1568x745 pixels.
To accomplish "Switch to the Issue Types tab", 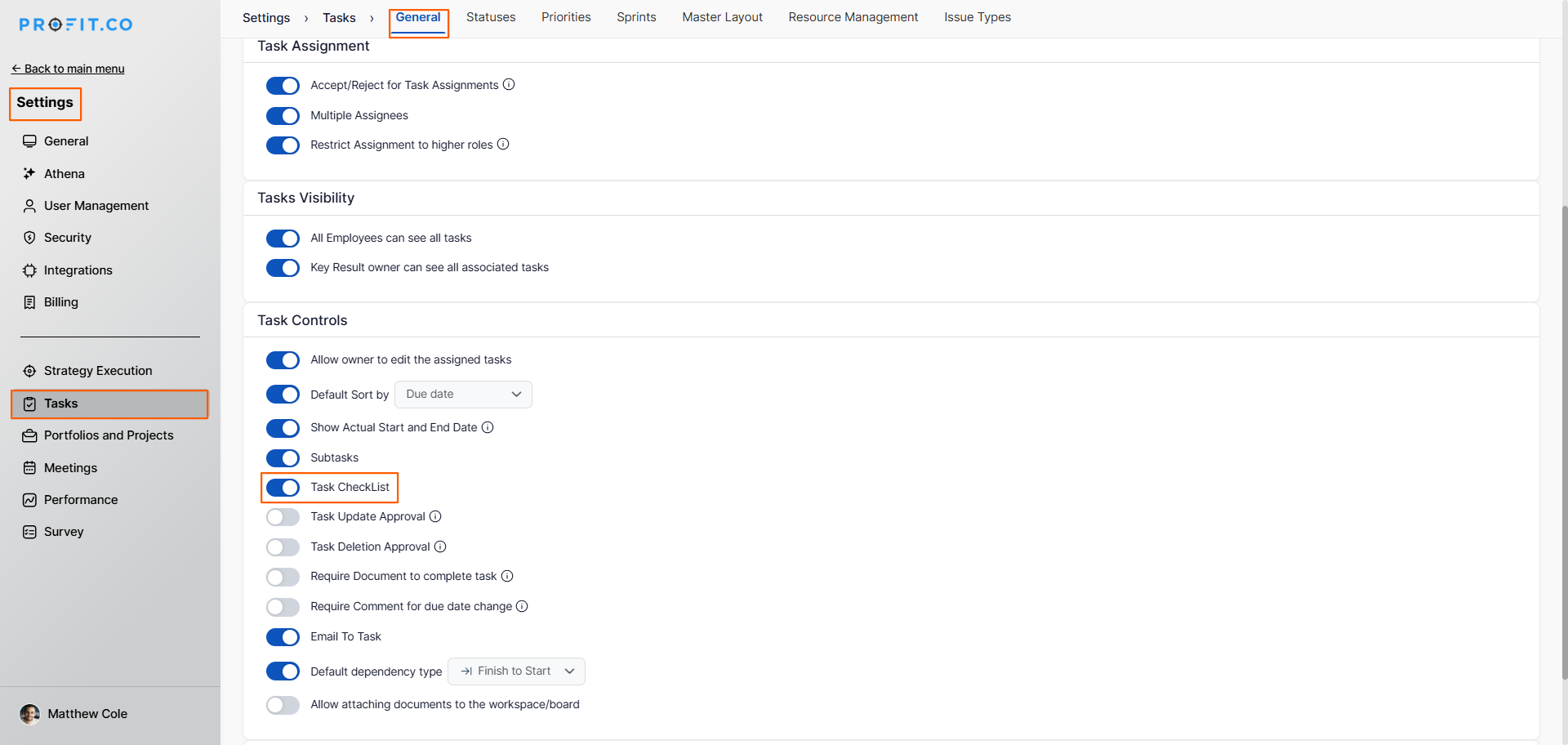I will pyautogui.click(x=978, y=17).
